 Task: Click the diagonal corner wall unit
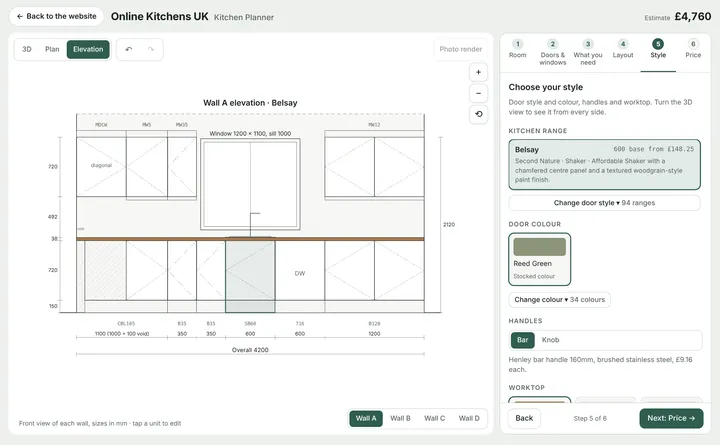click(101, 166)
